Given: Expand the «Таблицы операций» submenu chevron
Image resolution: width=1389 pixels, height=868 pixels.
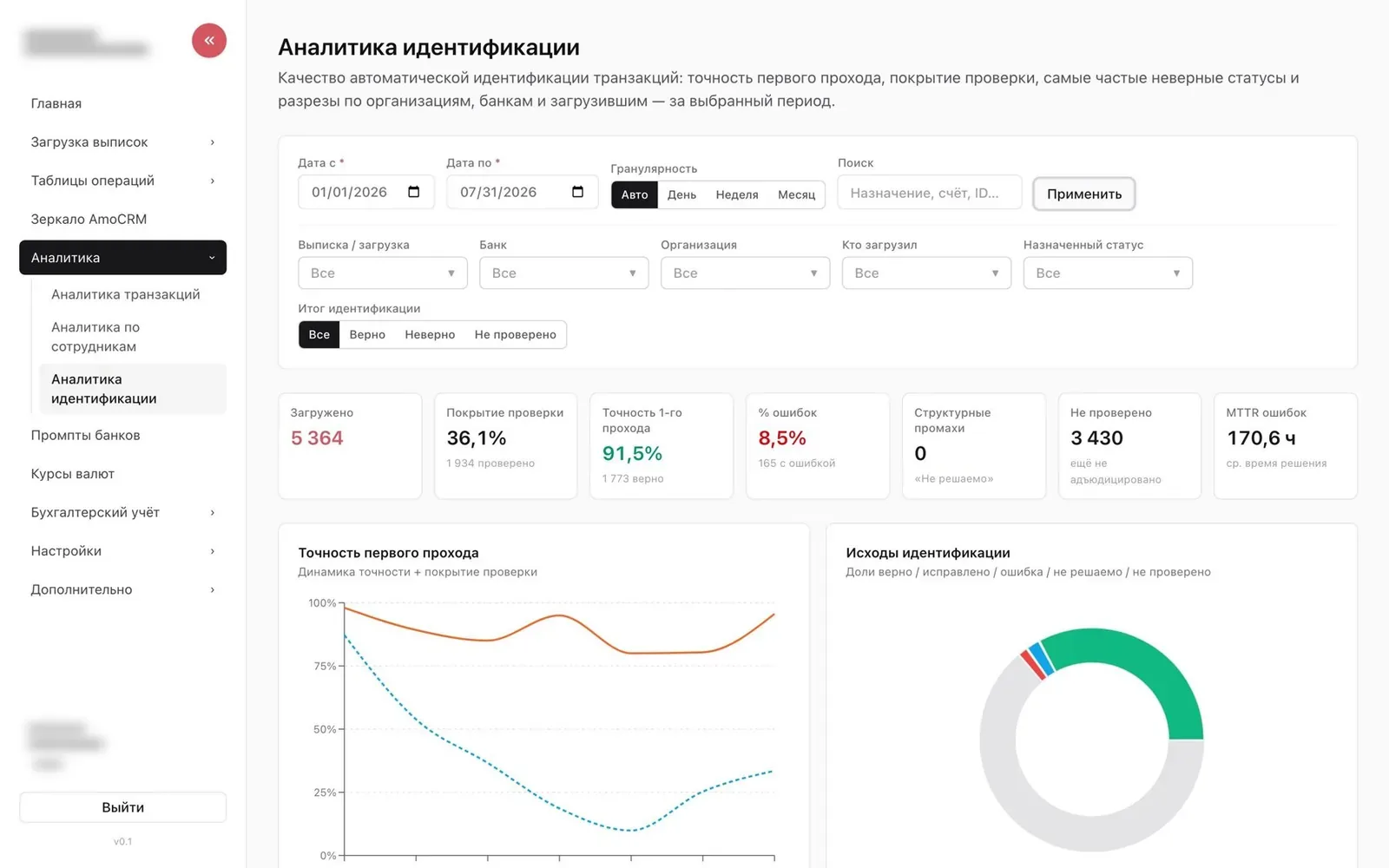Looking at the screenshot, I should 213,181.
